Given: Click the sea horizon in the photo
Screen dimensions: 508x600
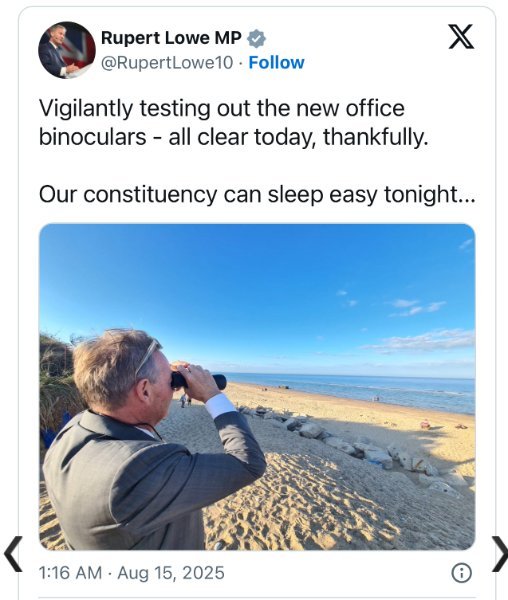Looking at the screenshot, I should pos(348,377).
